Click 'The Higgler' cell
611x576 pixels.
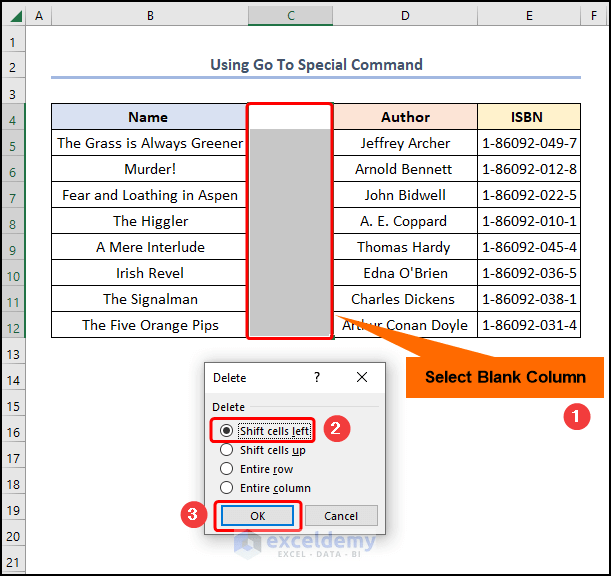pyautogui.click(x=148, y=221)
